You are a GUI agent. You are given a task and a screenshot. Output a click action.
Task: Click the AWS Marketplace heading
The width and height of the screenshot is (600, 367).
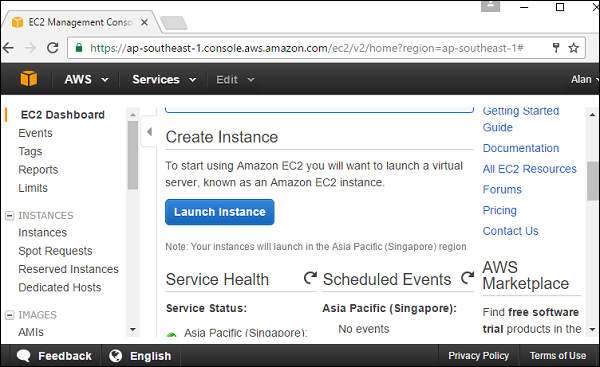coord(526,276)
